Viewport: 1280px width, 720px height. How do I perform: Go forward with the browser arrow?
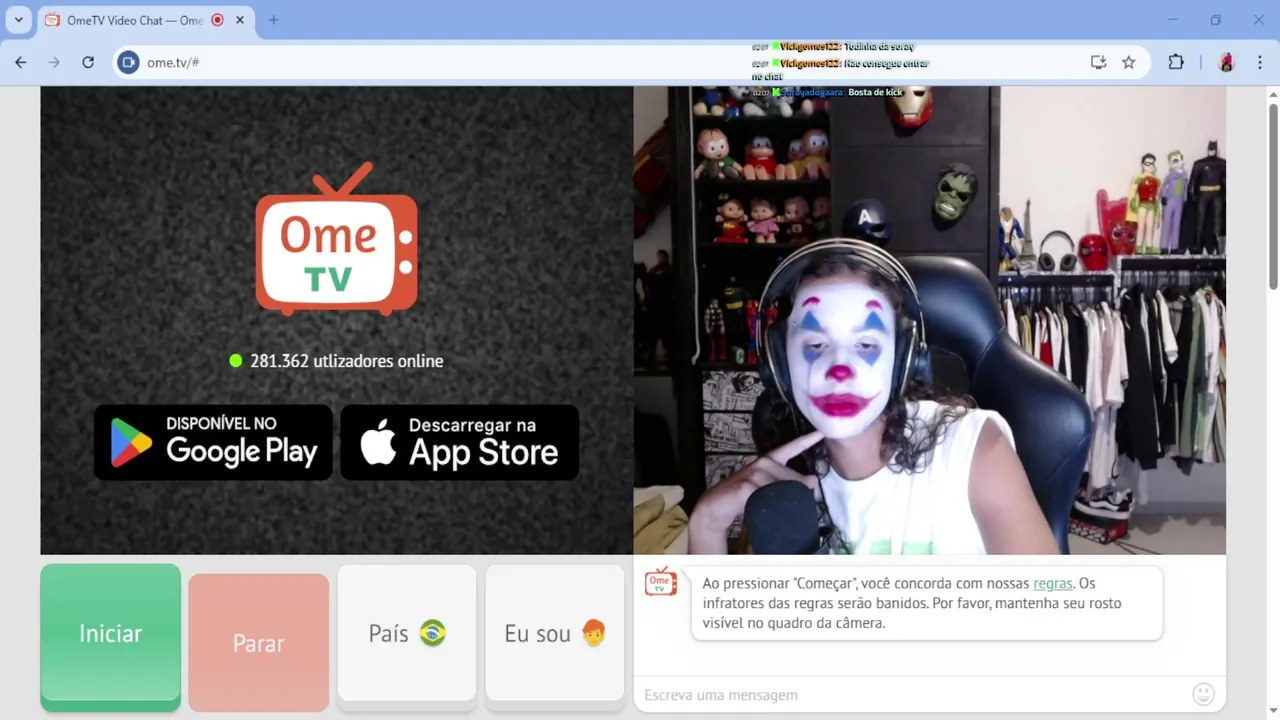pos(54,62)
